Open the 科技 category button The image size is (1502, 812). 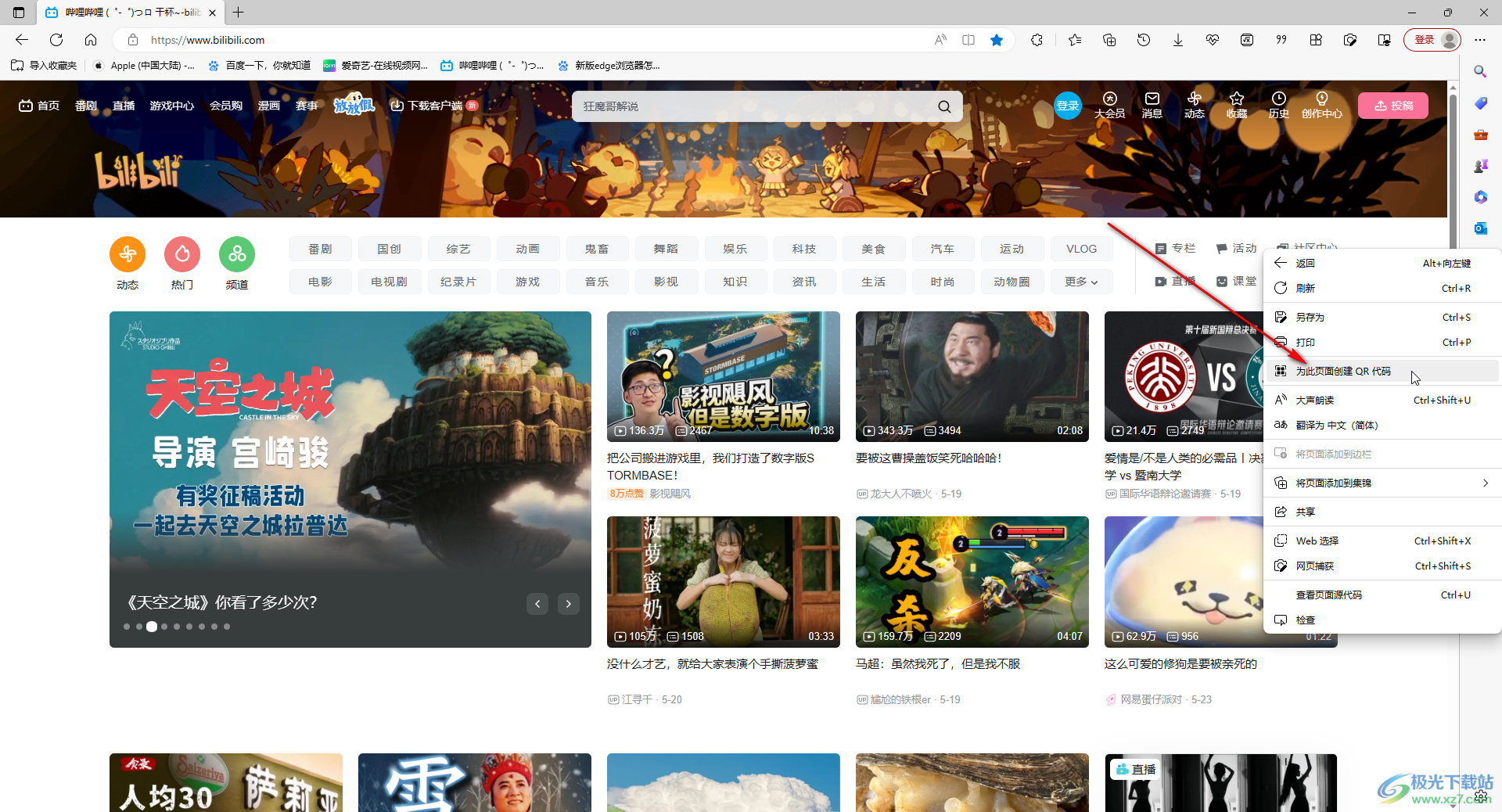tap(804, 249)
